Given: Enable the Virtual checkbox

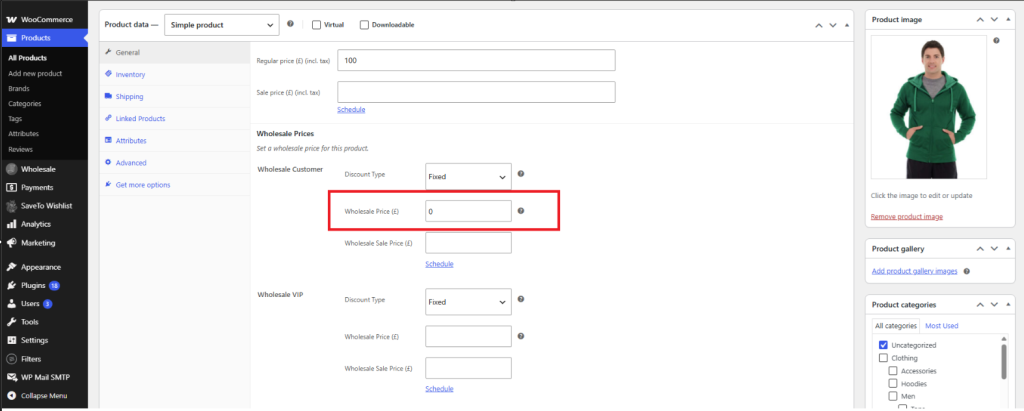Looking at the screenshot, I should 316,25.
